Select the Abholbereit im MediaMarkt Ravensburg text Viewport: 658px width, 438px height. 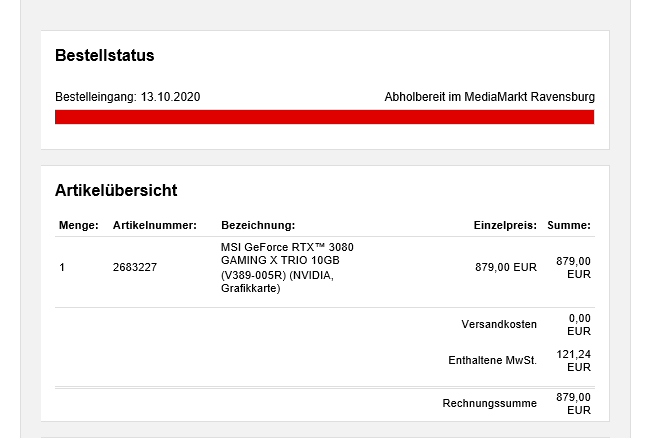(x=489, y=97)
